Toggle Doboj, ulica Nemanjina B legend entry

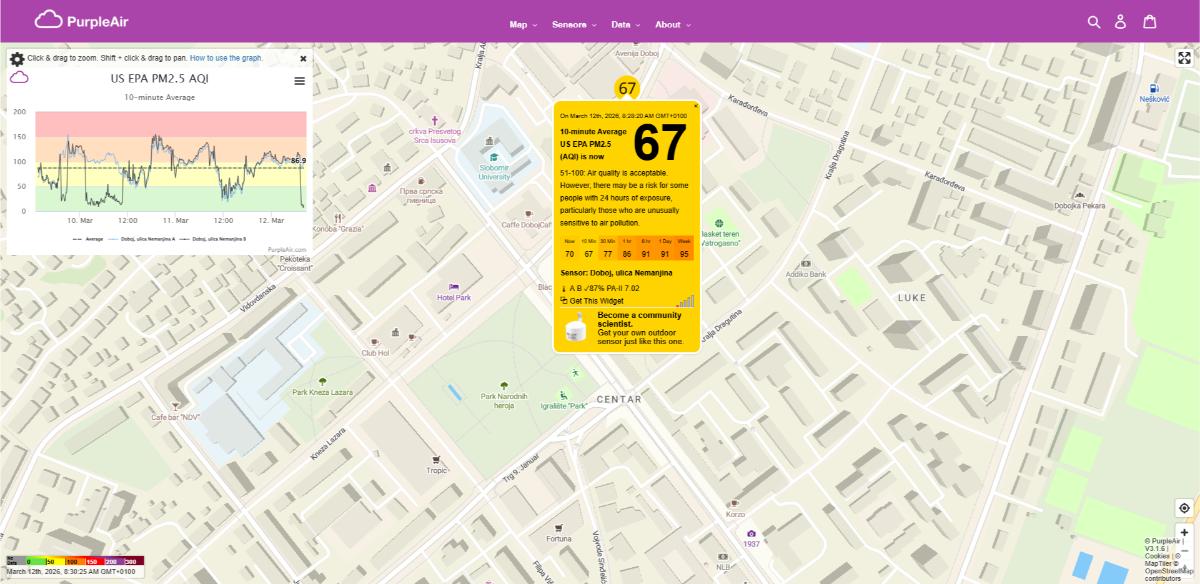point(217,239)
